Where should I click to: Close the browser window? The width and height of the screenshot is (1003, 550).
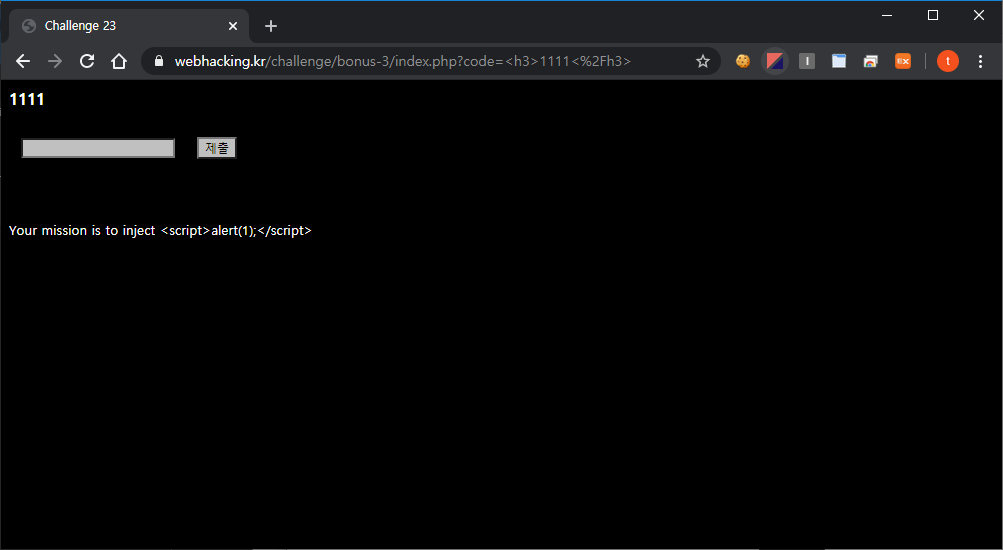pyautogui.click(x=979, y=15)
